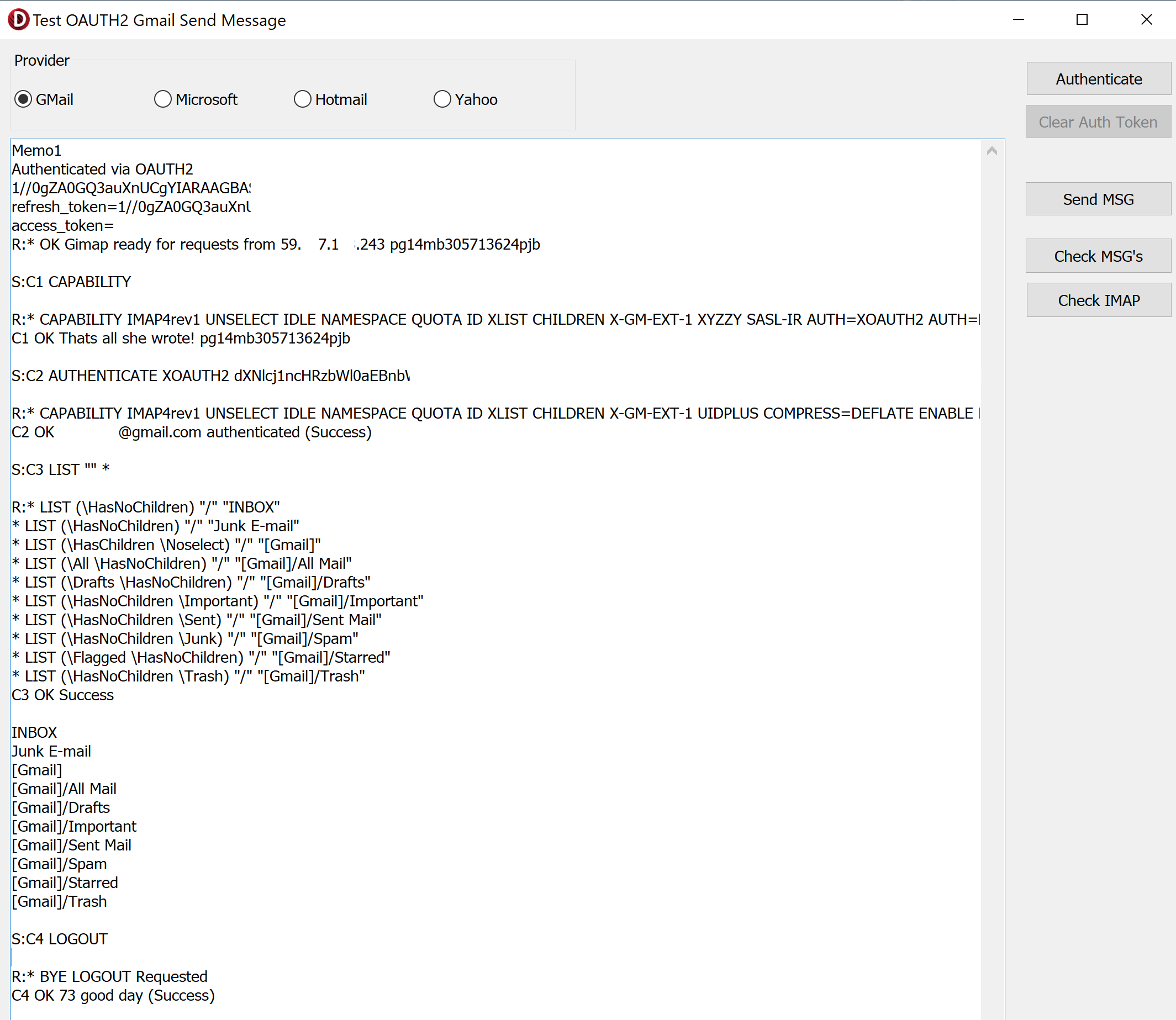Choose the Hotmail provider option
1176x1020 pixels.
point(302,99)
